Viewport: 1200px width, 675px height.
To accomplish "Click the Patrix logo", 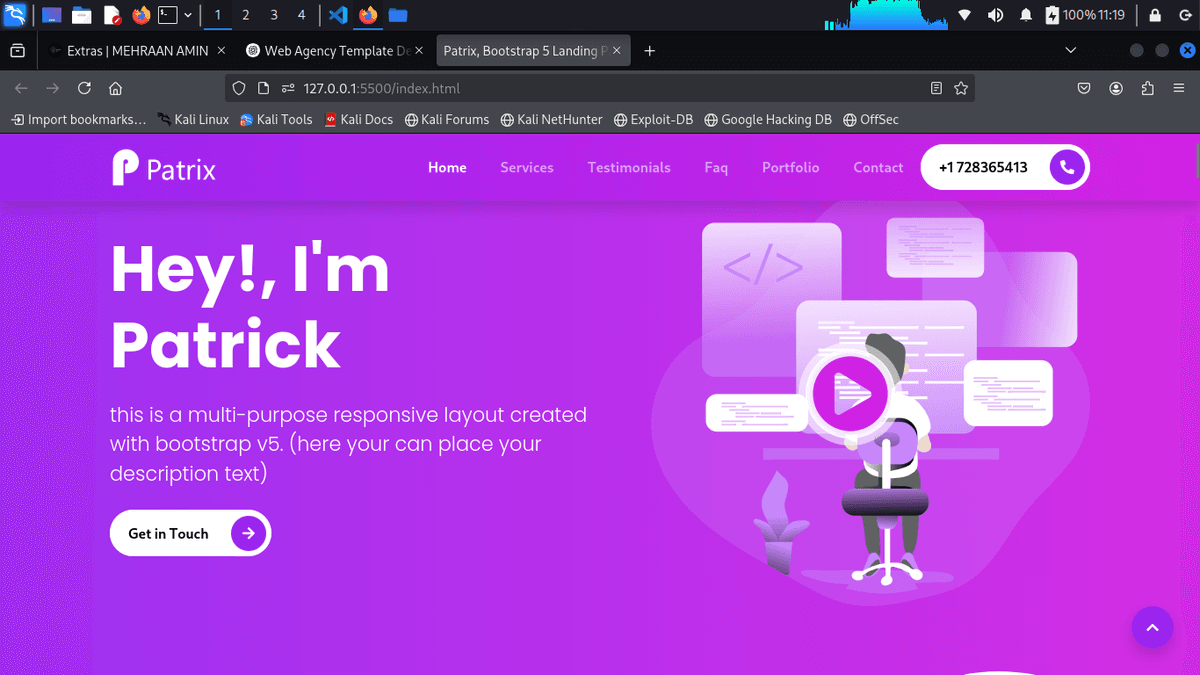I will coord(164,168).
